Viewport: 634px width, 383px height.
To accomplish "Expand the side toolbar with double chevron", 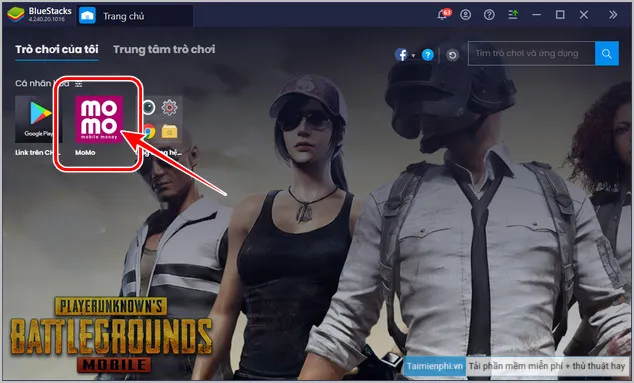I will tap(613, 15).
